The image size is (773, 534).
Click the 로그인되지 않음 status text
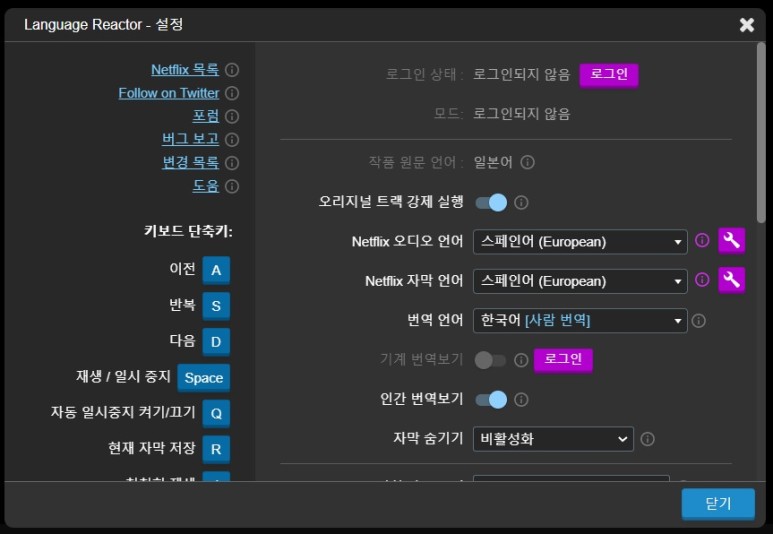521,74
